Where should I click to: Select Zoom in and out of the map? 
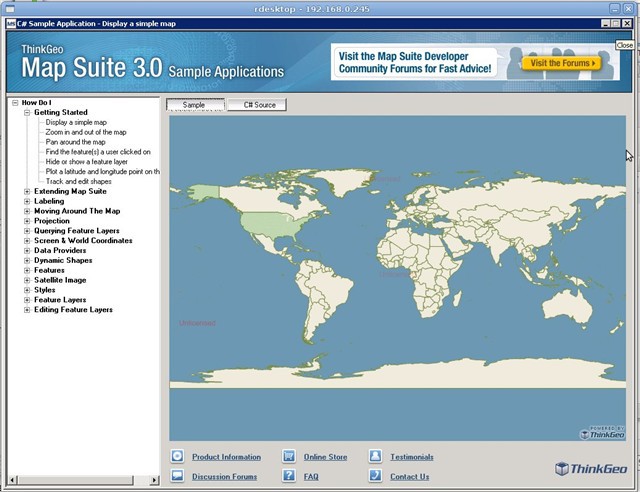(86, 132)
